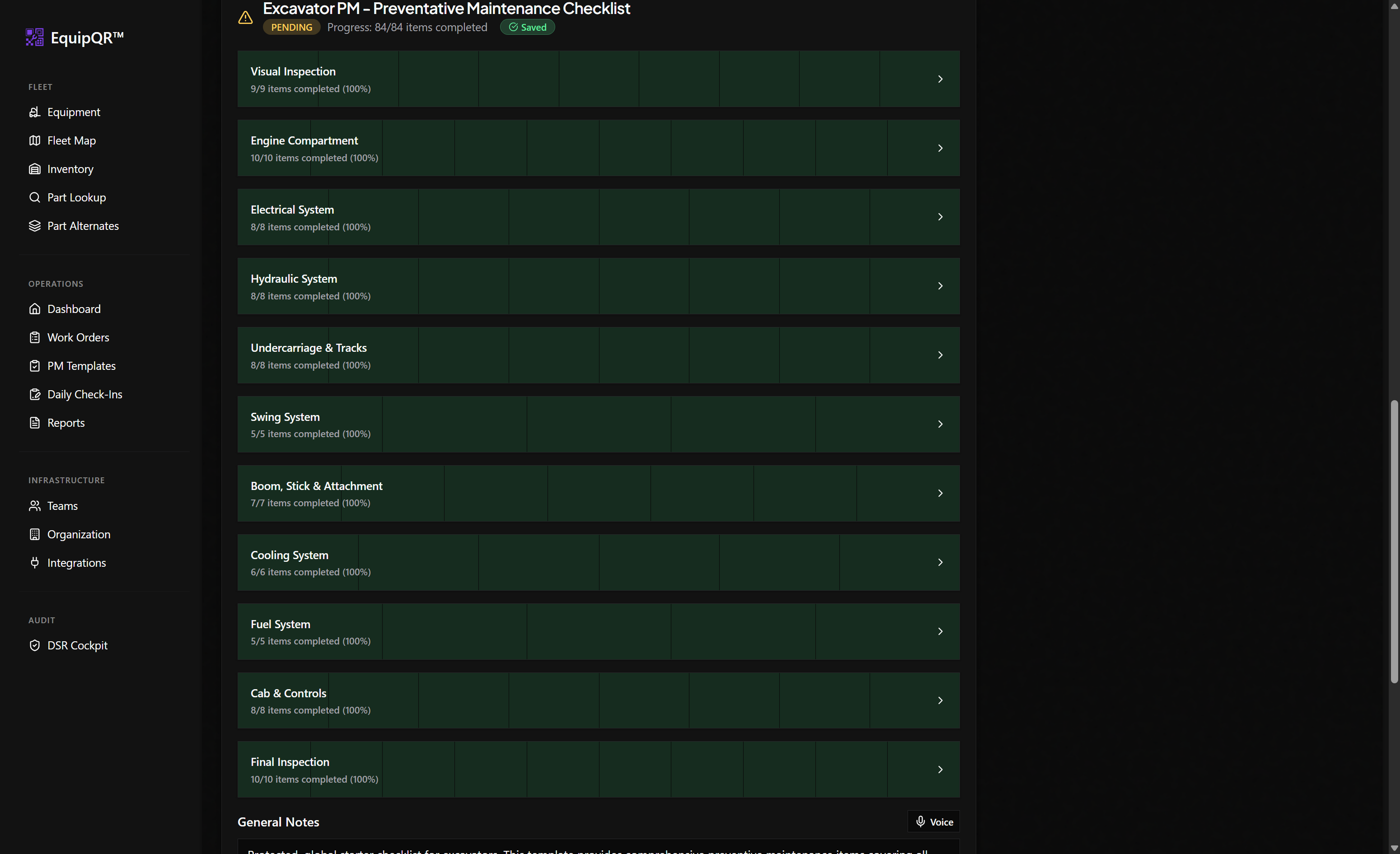Click the EquipQR logo icon
1400x854 pixels.
click(x=35, y=37)
